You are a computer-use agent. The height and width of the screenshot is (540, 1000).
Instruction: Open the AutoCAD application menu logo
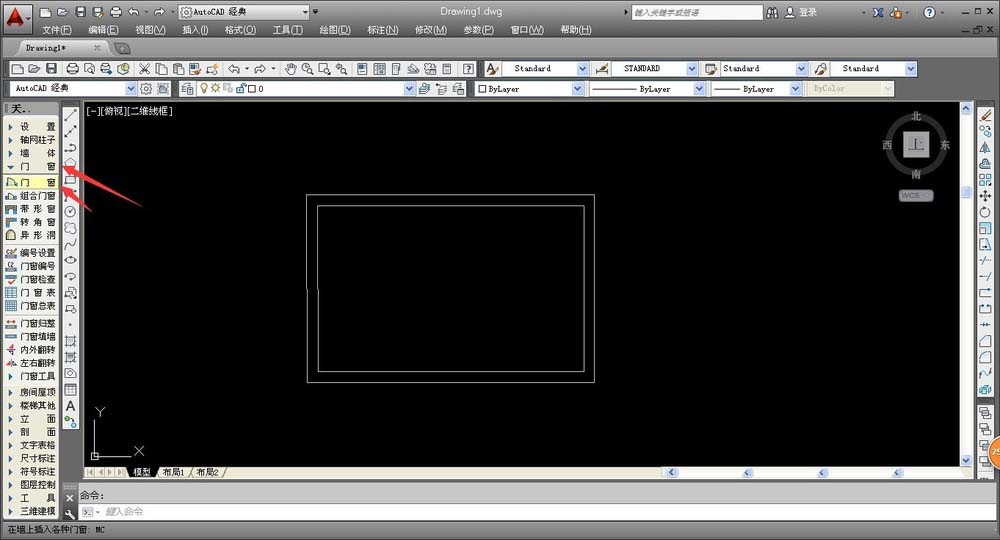point(15,18)
